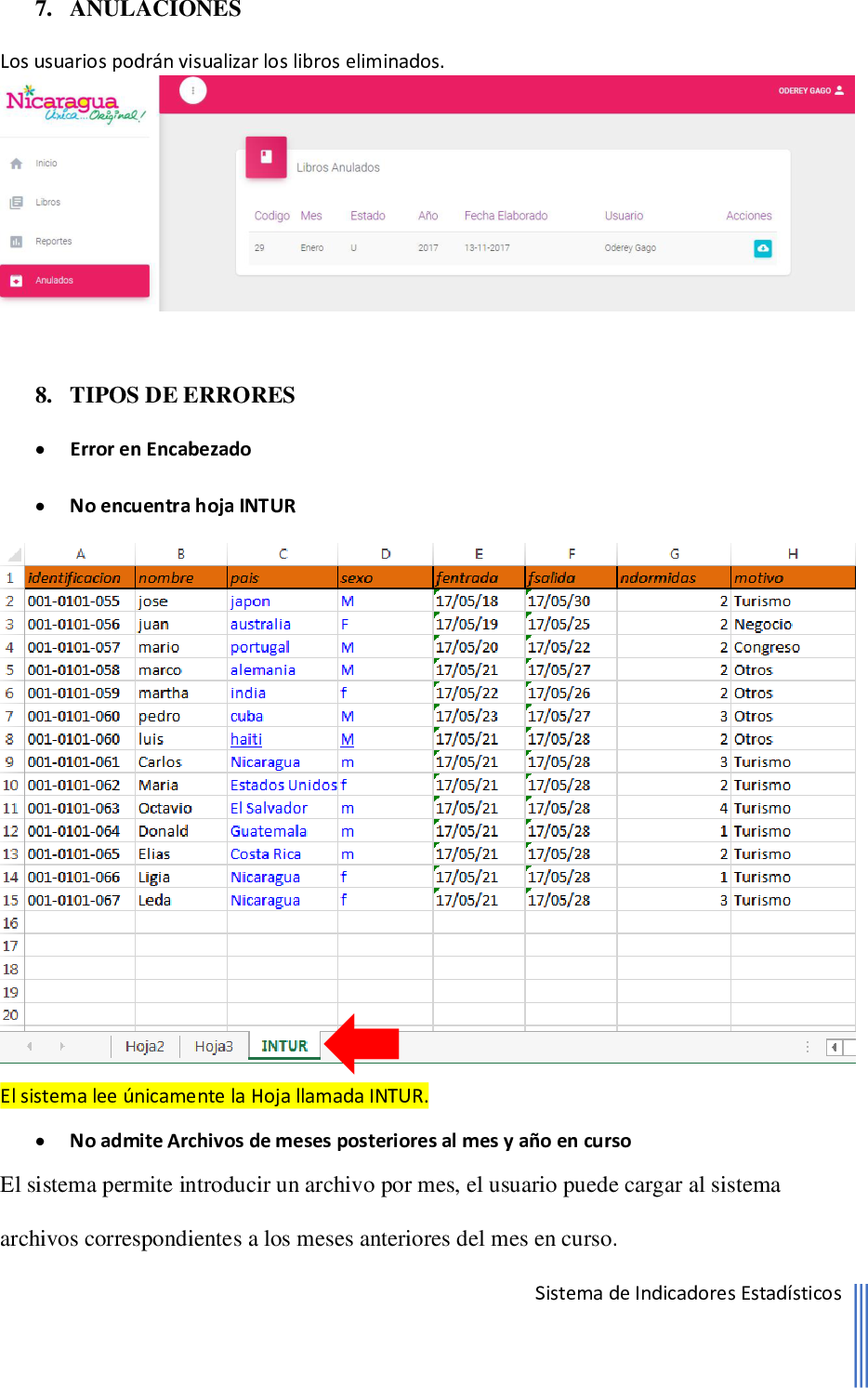Select the Anulados menu item
The width and height of the screenshot is (868, 1388).
coord(74,281)
